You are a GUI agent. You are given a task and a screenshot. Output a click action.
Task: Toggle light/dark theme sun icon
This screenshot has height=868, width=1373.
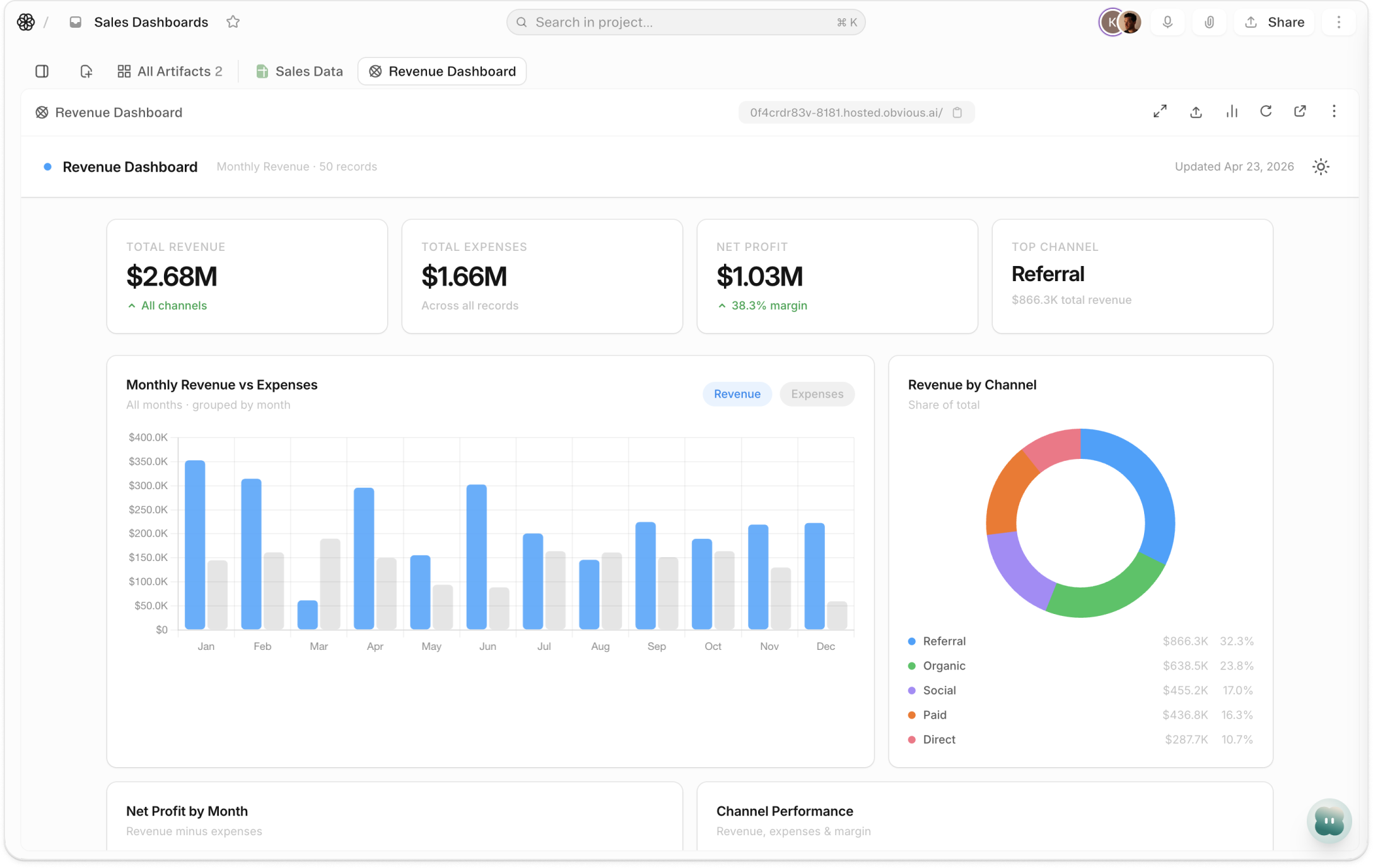pyautogui.click(x=1321, y=166)
